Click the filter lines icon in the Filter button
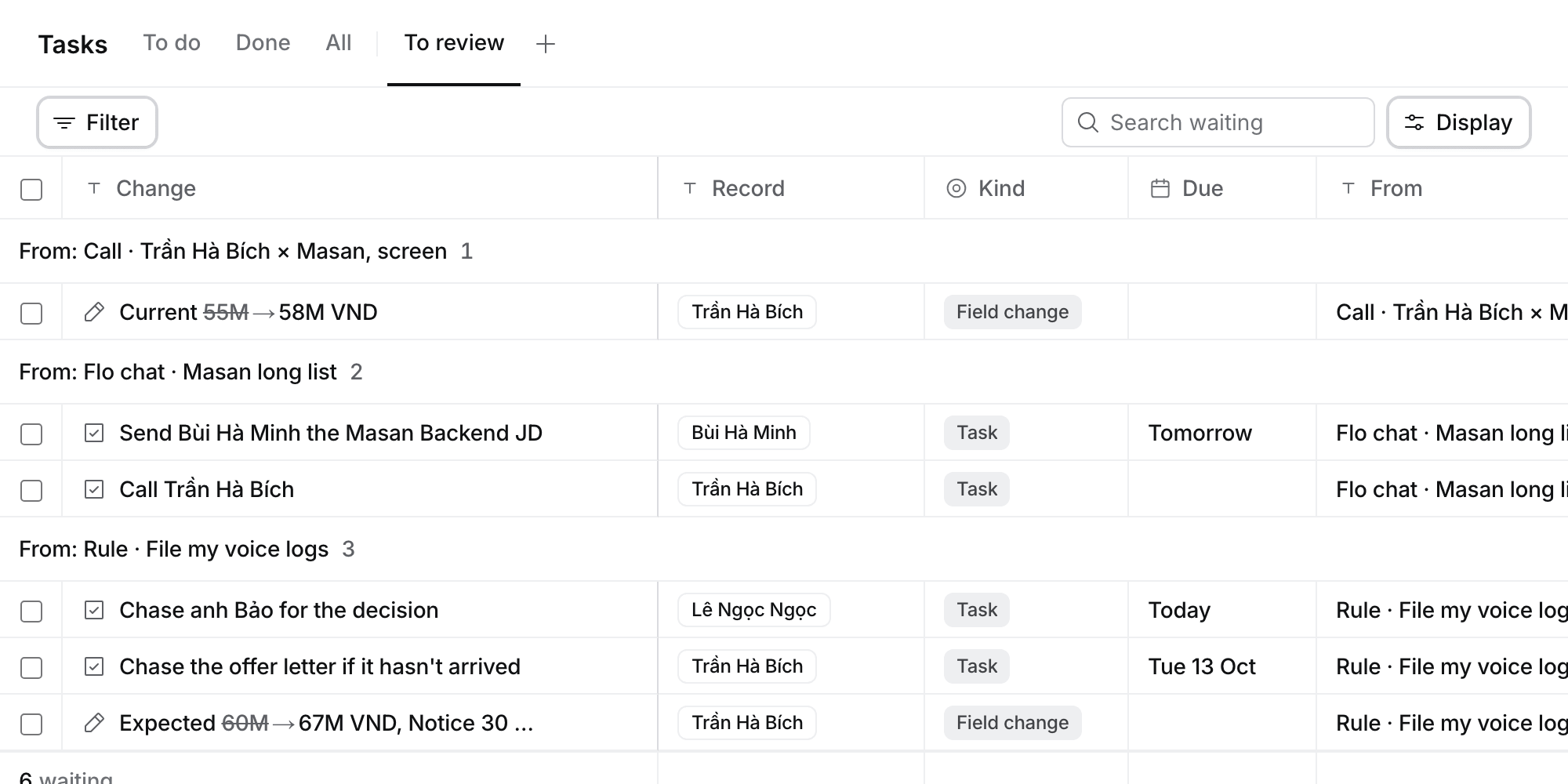This screenshot has width=1568, height=784. 64,123
